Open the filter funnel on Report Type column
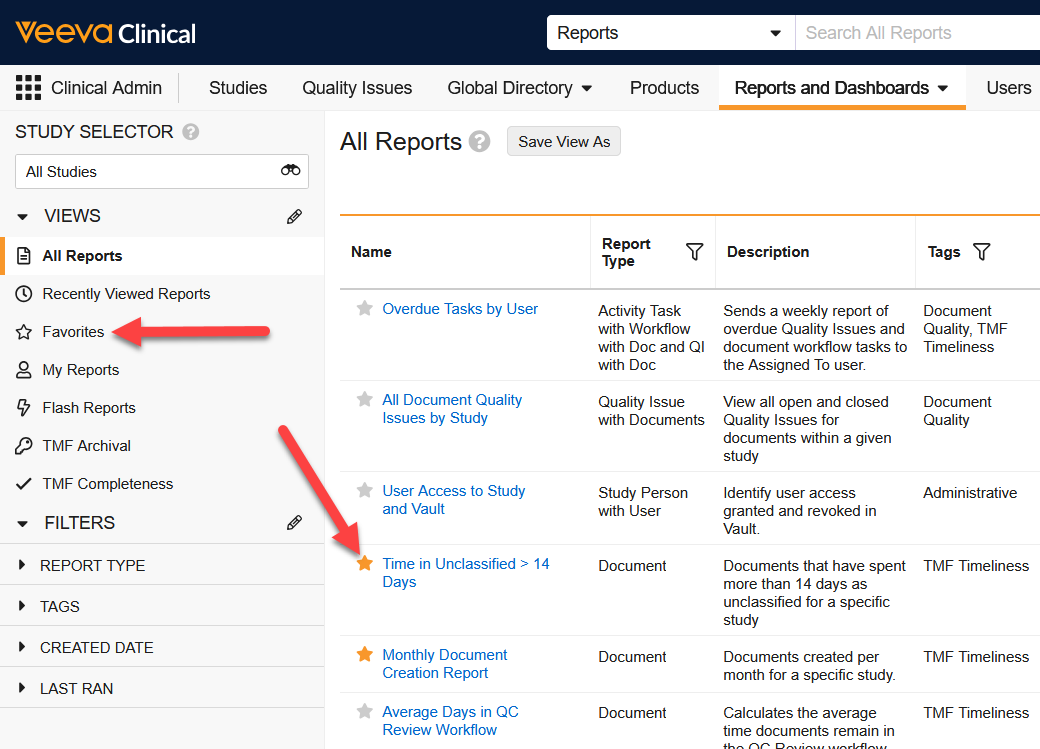 (694, 252)
